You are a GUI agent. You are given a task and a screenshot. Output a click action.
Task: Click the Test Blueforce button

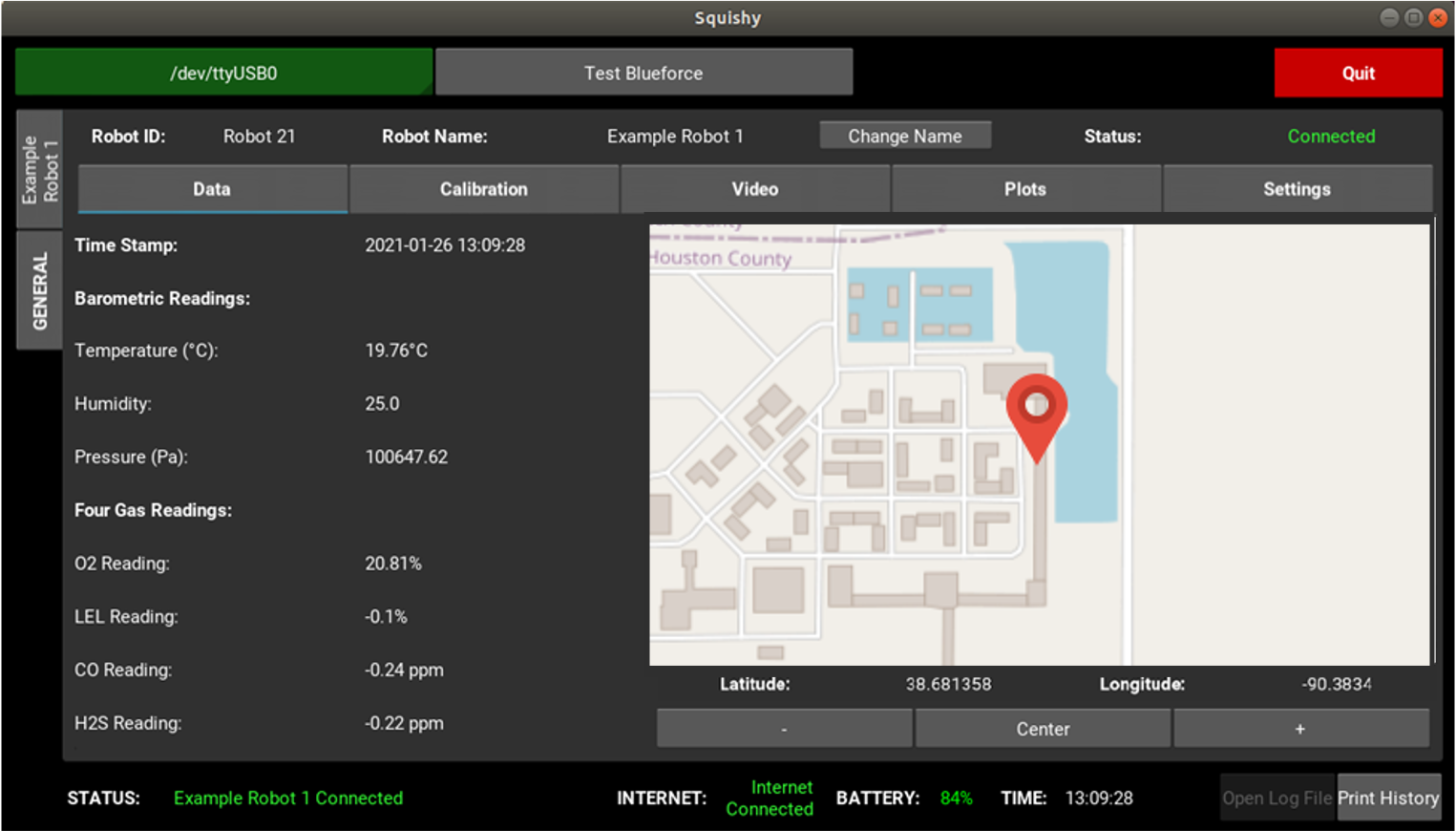[644, 73]
